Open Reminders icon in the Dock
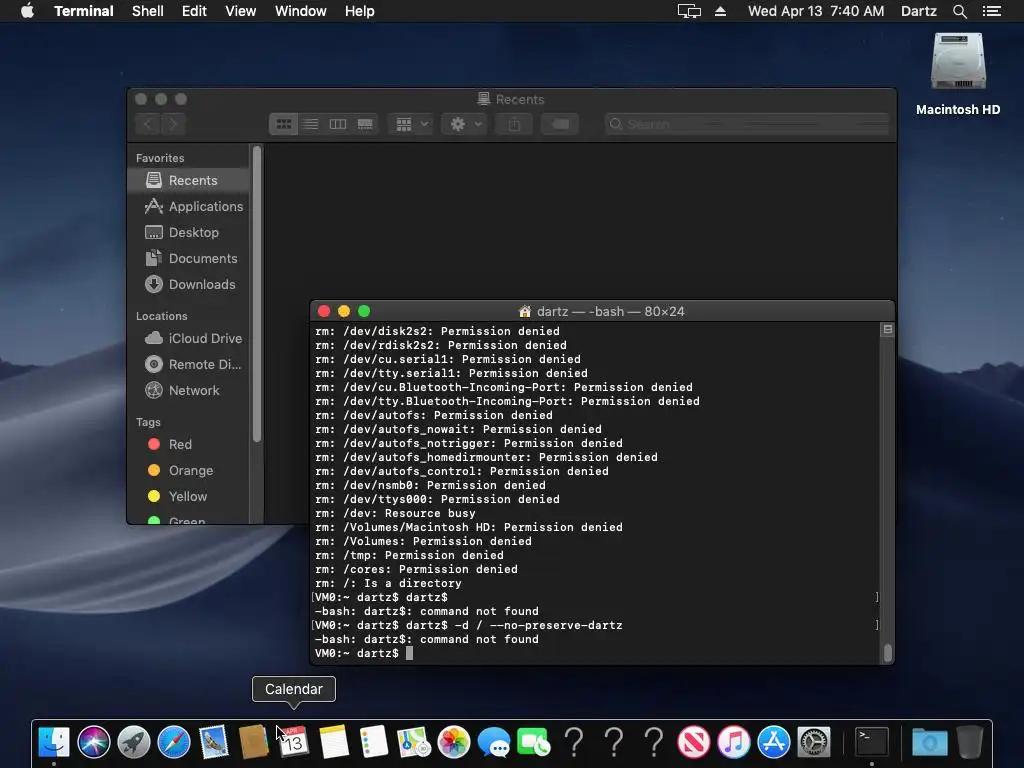 click(374, 742)
